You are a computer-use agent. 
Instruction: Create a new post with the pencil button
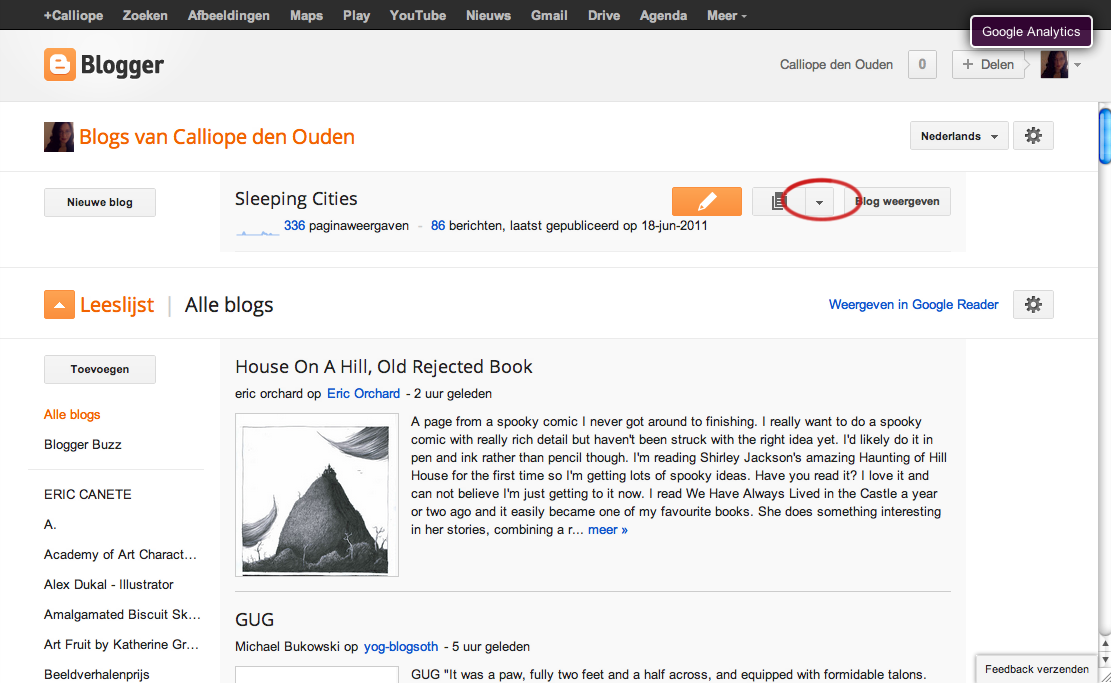point(706,201)
